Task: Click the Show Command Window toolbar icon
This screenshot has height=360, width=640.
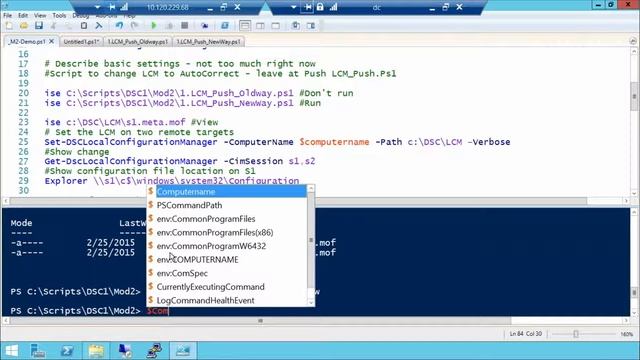Action: tap(296, 26)
